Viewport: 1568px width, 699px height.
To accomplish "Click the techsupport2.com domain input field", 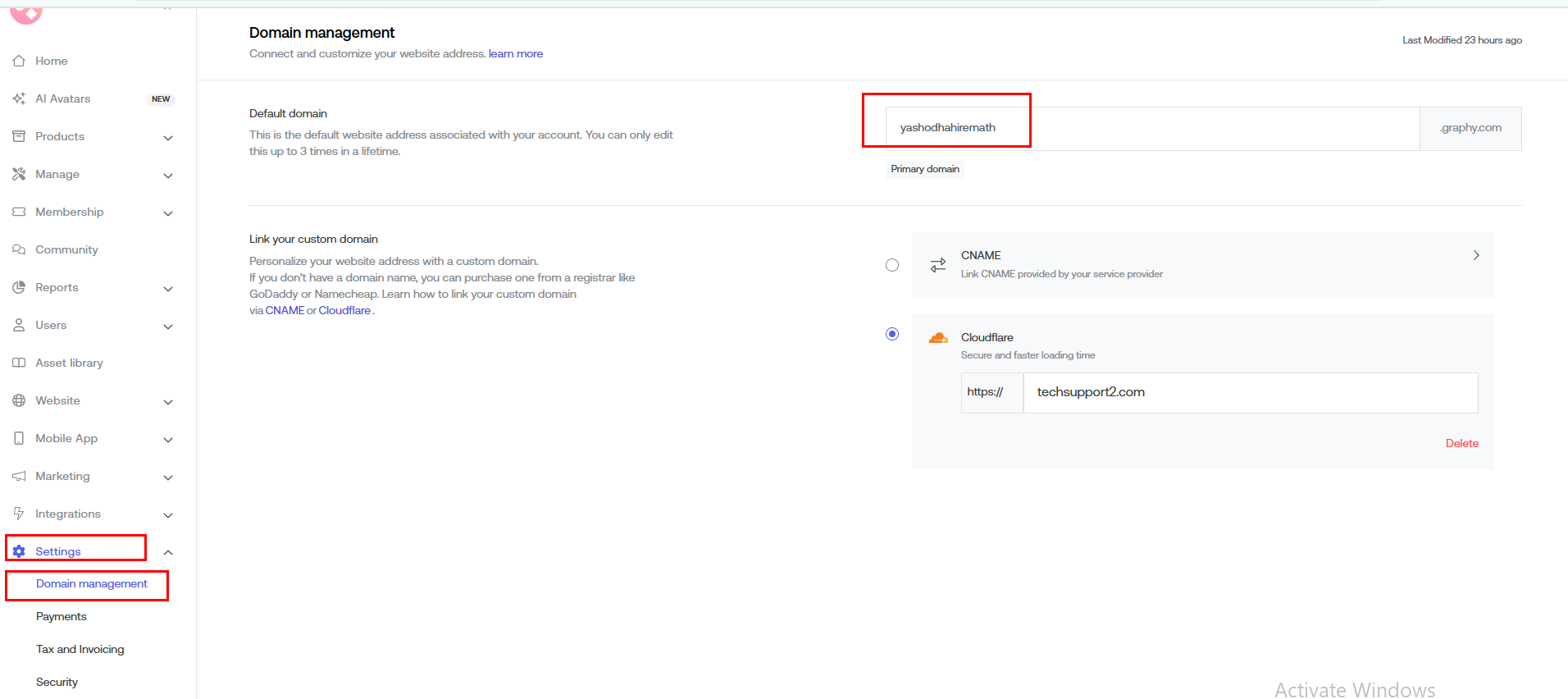I will click(x=1250, y=392).
